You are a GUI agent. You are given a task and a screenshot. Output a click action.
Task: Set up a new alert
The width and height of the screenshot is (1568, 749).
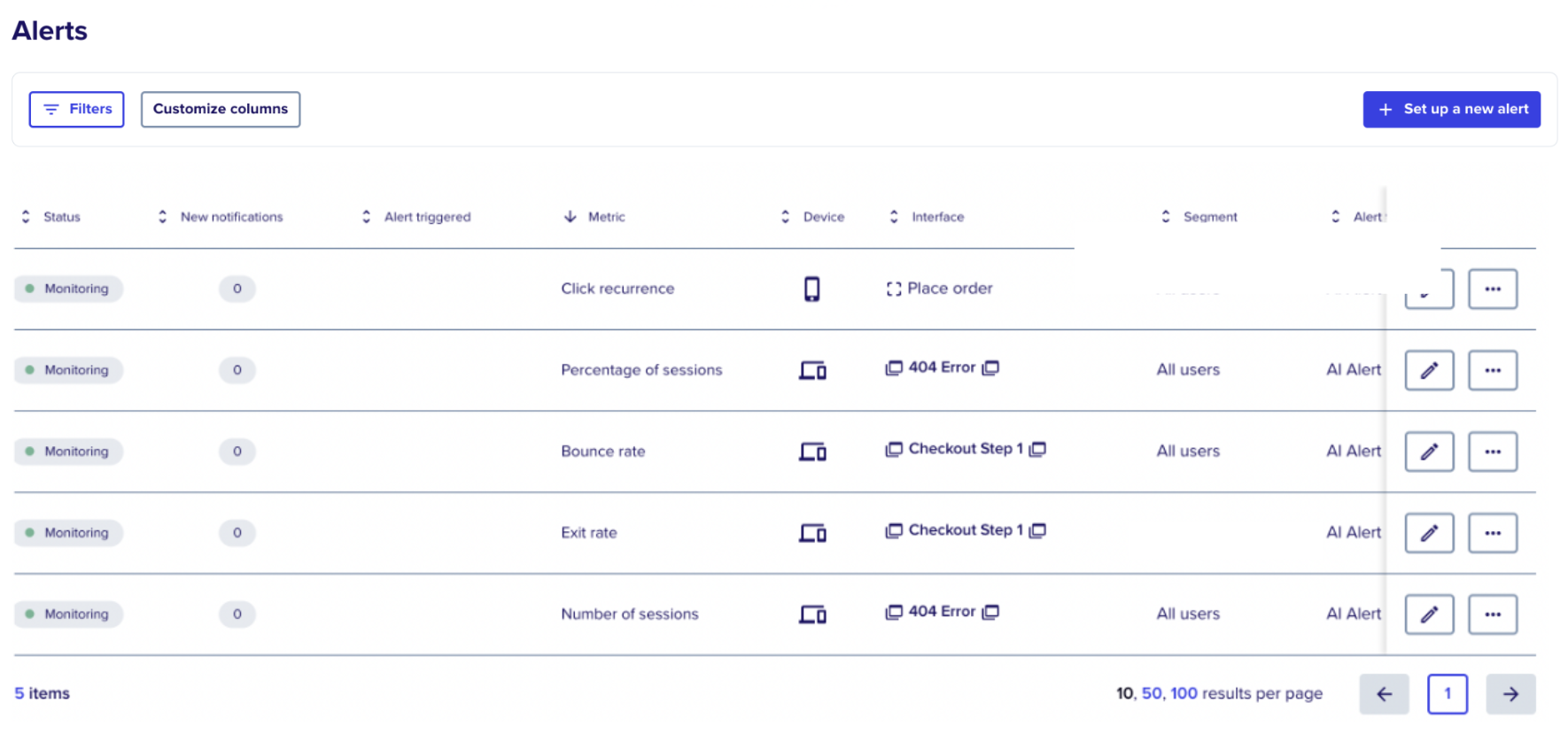pyautogui.click(x=1451, y=109)
